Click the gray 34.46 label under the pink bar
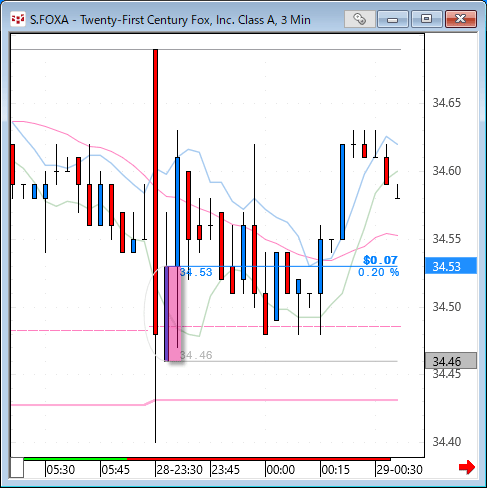This screenshot has height=488, width=487. tap(196, 355)
